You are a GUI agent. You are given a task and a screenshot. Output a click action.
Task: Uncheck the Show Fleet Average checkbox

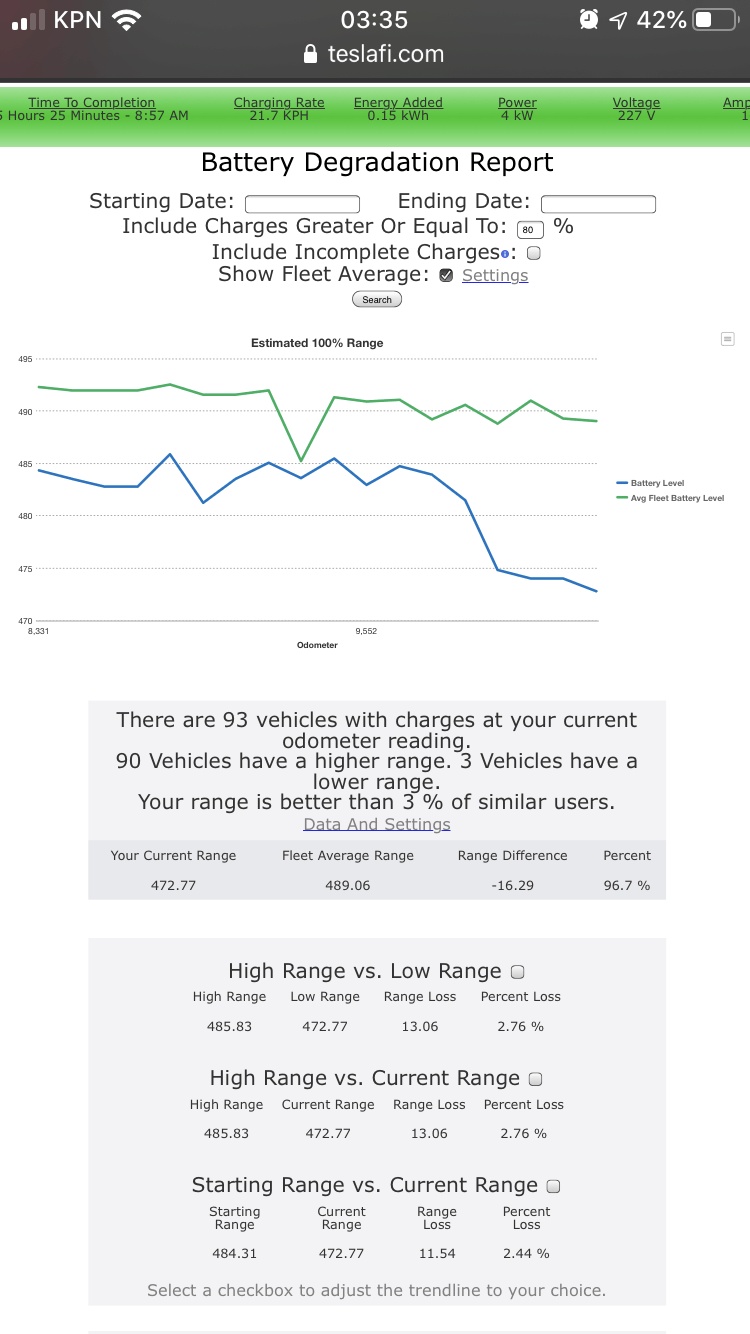(446, 276)
